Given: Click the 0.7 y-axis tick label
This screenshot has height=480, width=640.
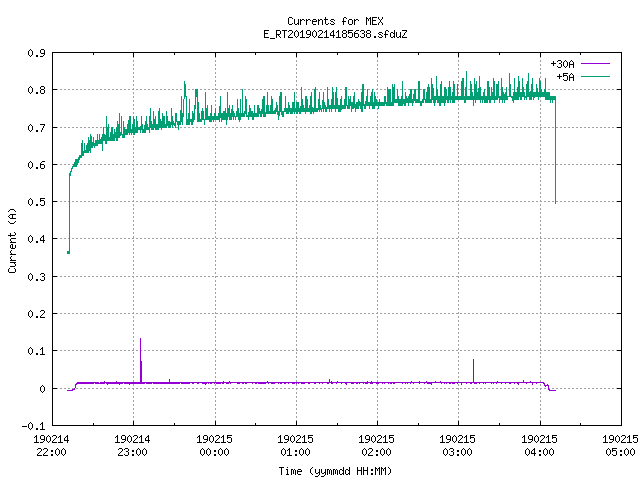Looking at the screenshot, I should [x=36, y=128].
